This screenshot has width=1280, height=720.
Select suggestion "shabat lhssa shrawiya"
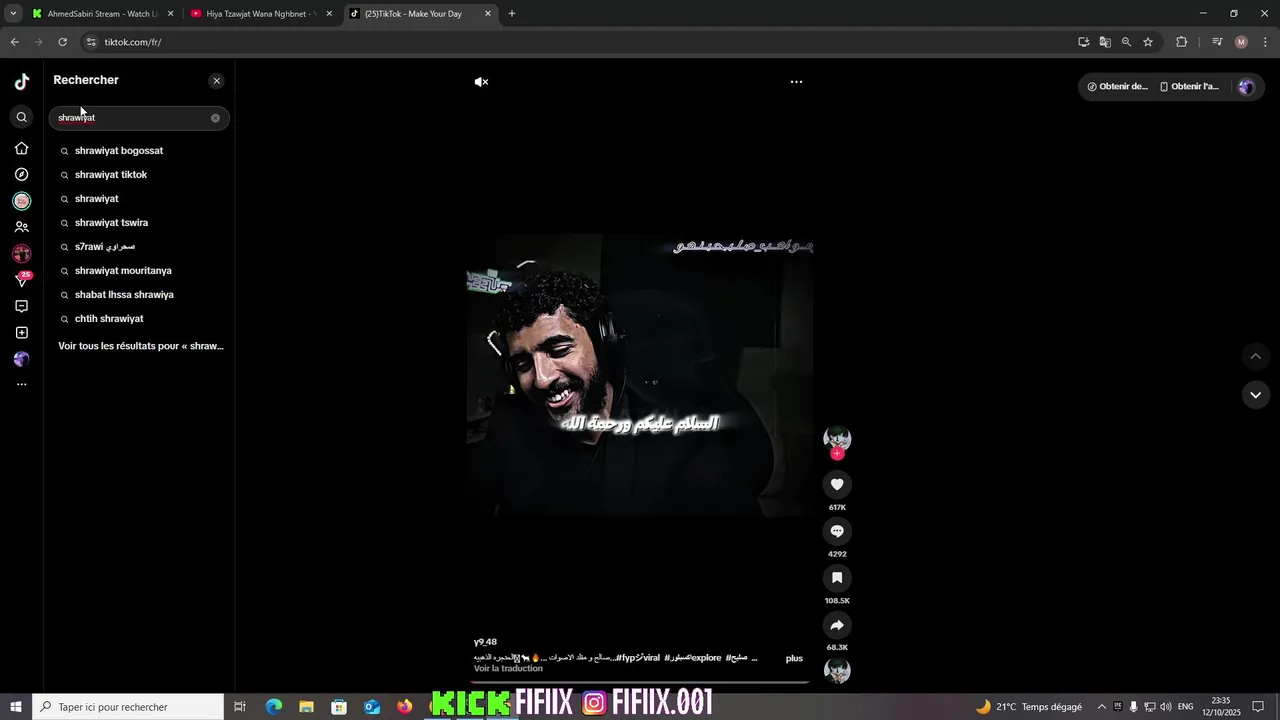pyautogui.click(x=124, y=295)
